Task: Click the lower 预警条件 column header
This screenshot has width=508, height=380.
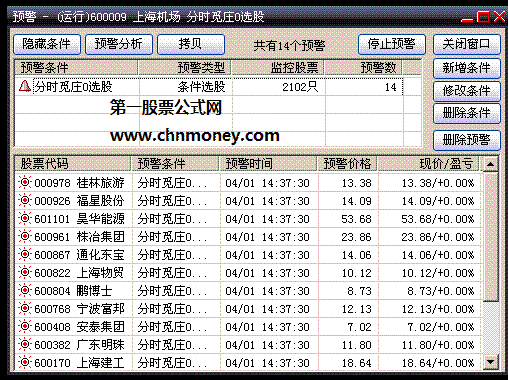Action: tap(175, 164)
